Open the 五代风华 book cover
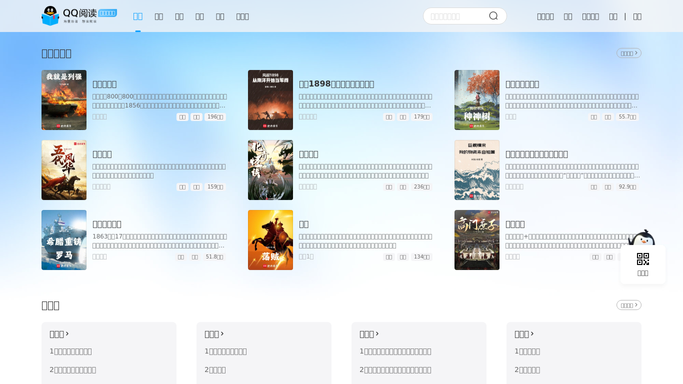 pyautogui.click(x=64, y=170)
